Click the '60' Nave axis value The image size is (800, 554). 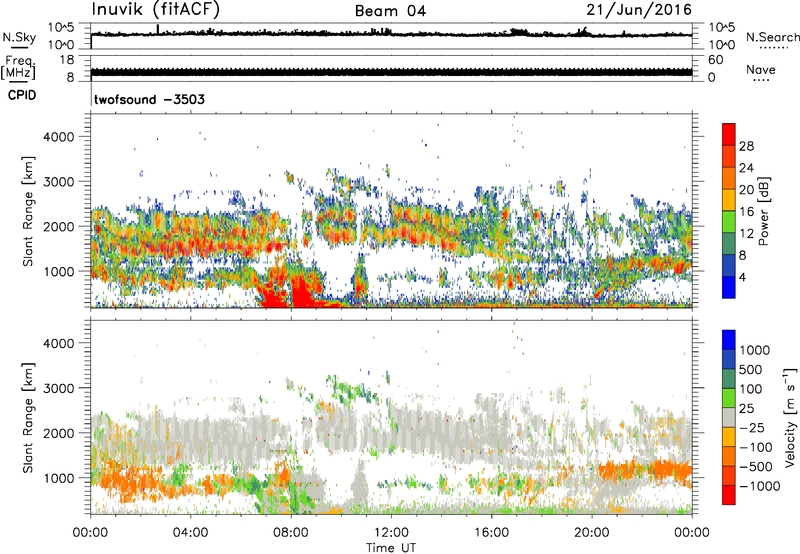(715, 60)
